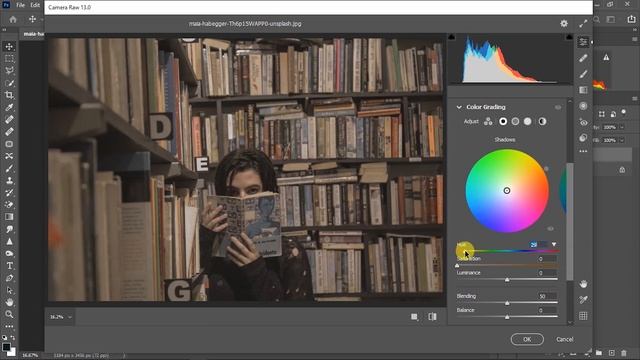Open the Camera Raw Presets panel
Screen dimensions: 640x360
point(583,138)
